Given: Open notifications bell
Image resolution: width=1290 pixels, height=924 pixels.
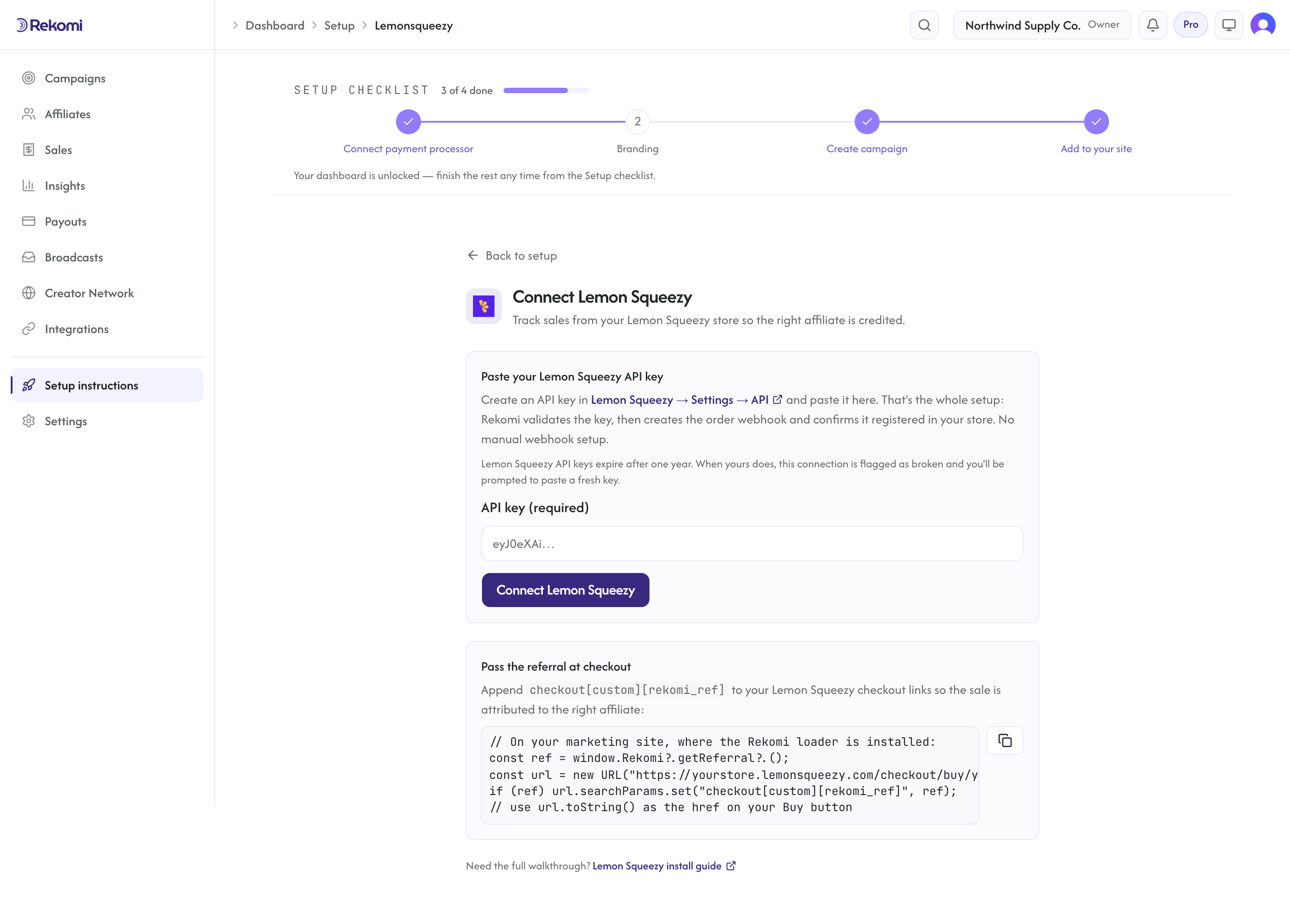Looking at the screenshot, I should tap(1152, 25).
